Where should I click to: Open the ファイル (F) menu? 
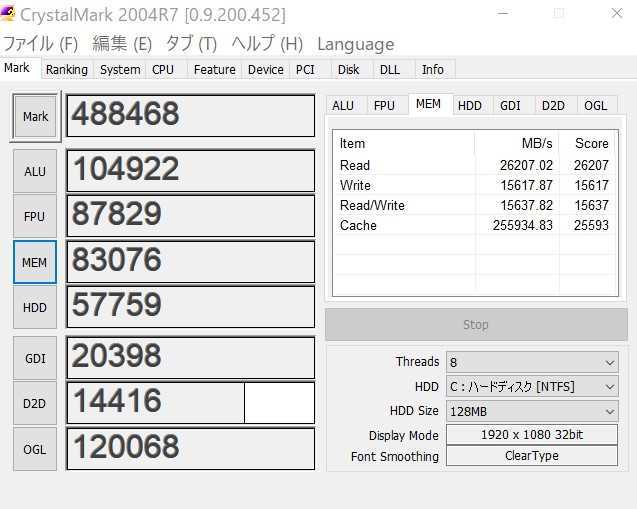click(40, 44)
